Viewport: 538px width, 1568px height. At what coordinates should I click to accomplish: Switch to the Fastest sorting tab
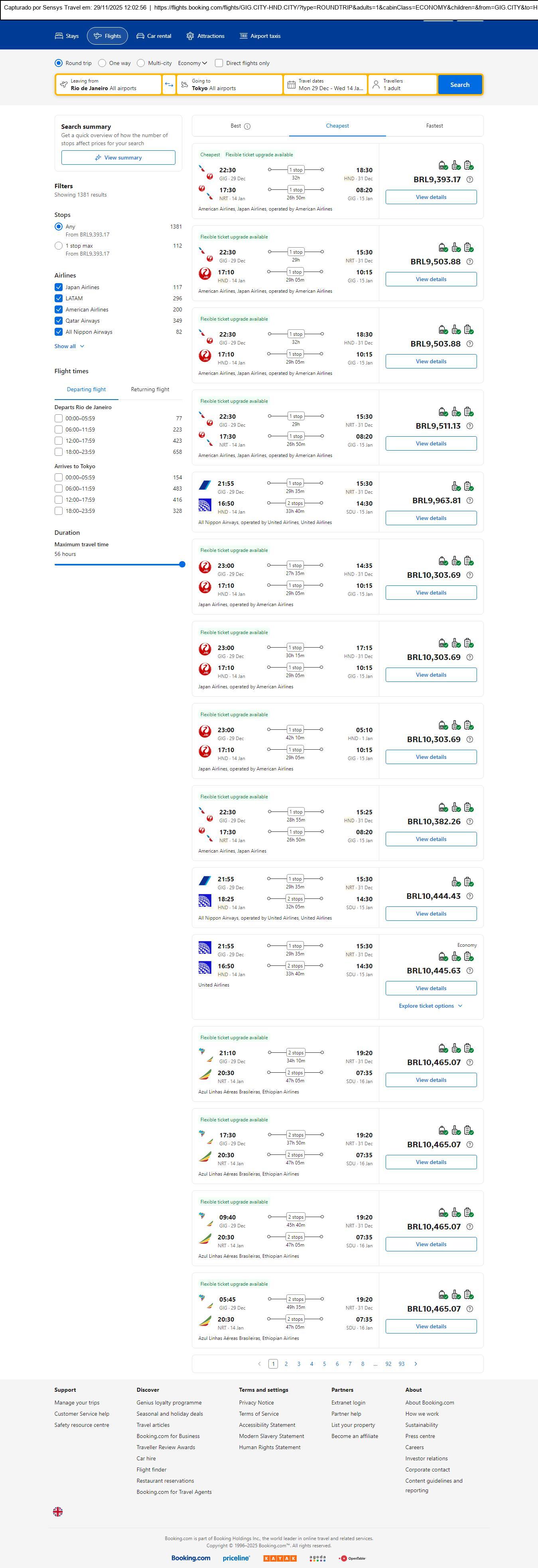coord(434,126)
